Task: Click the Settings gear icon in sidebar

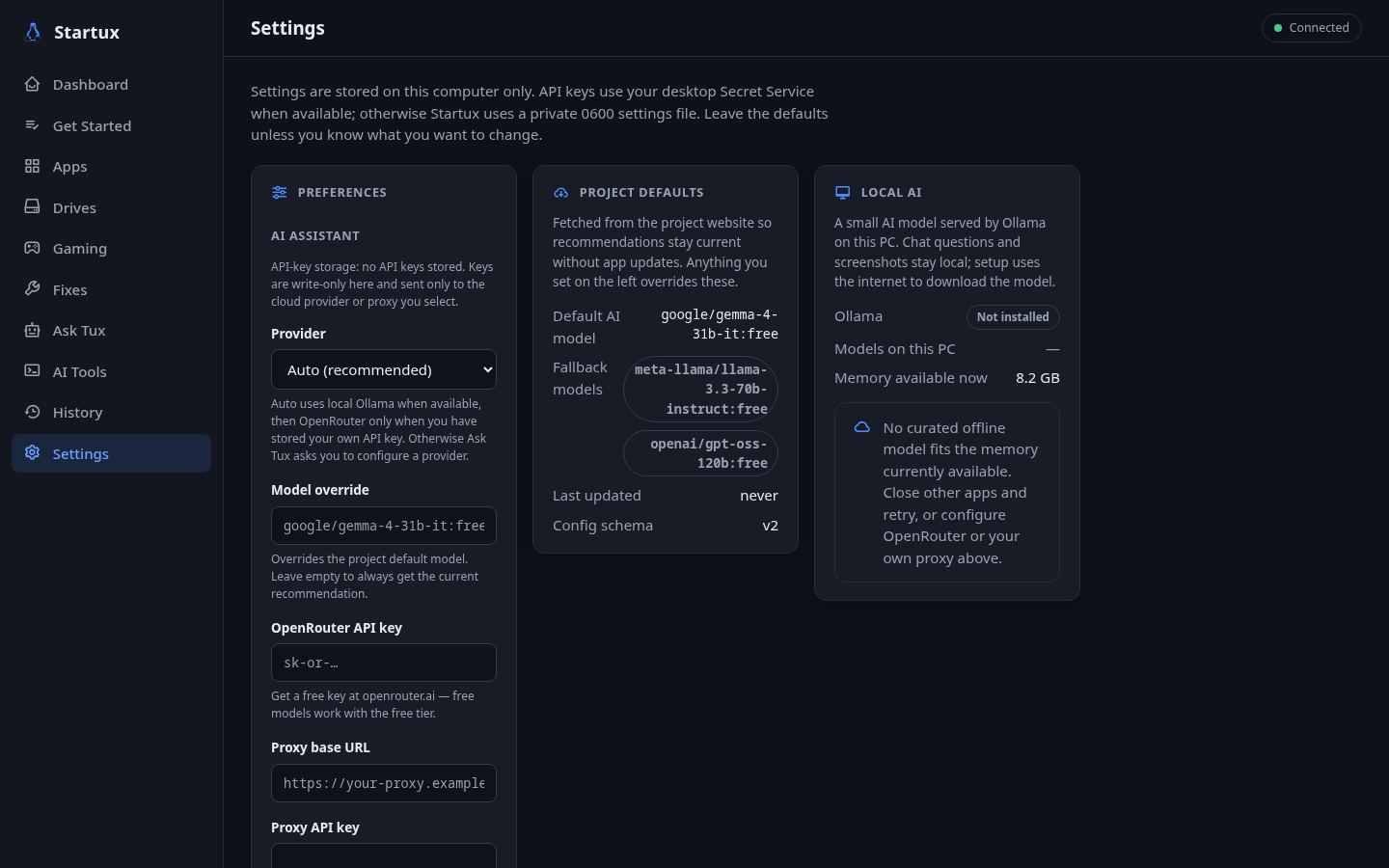Action: point(32,453)
